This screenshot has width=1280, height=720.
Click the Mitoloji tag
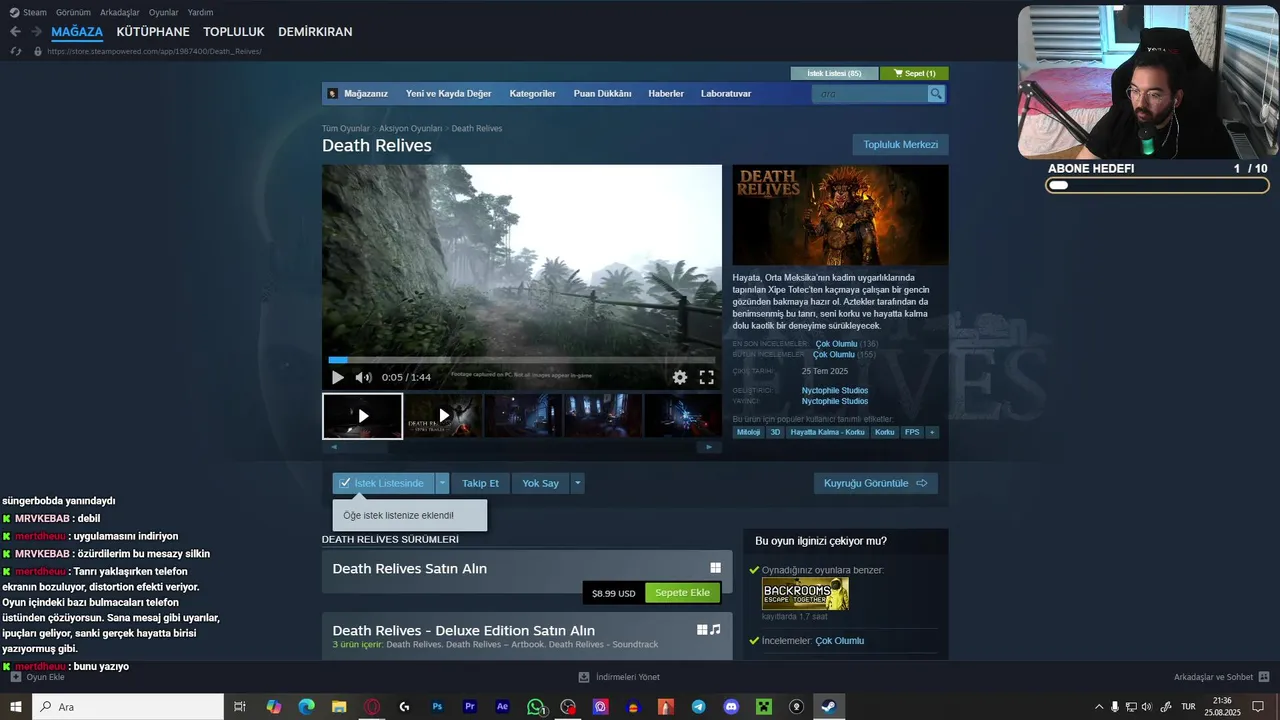(748, 433)
